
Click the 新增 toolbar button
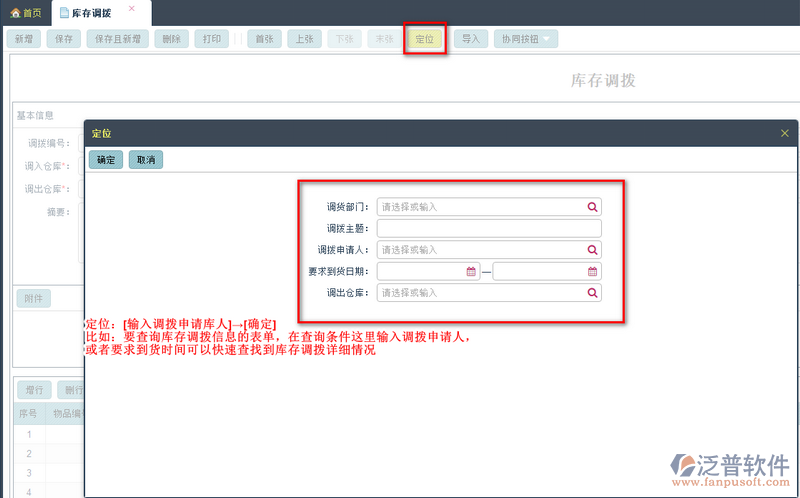click(x=23, y=39)
